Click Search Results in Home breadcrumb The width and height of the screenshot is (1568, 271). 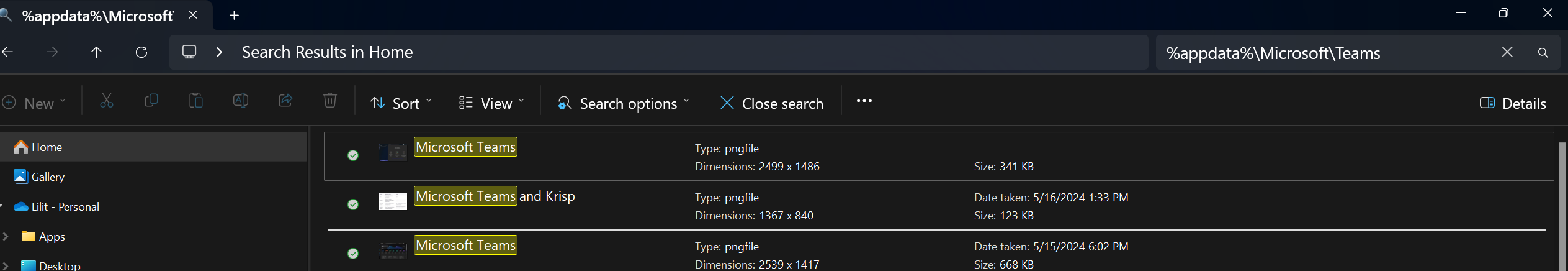tap(327, 52)
